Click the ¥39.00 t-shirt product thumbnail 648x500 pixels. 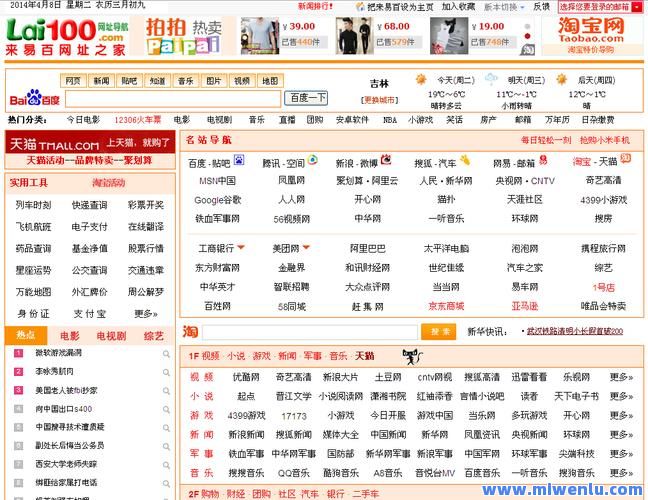(x=260, y=36)
